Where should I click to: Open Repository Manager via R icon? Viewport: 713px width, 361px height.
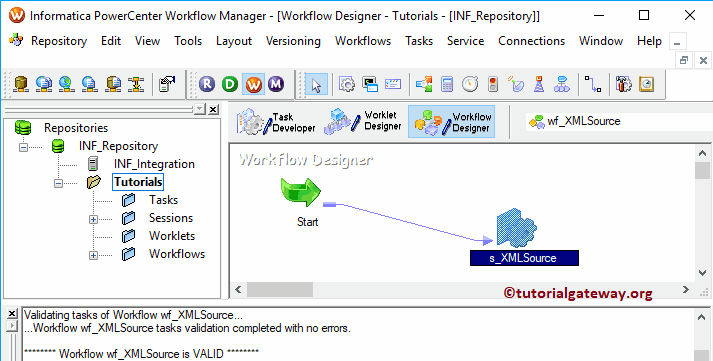point(207,84)
